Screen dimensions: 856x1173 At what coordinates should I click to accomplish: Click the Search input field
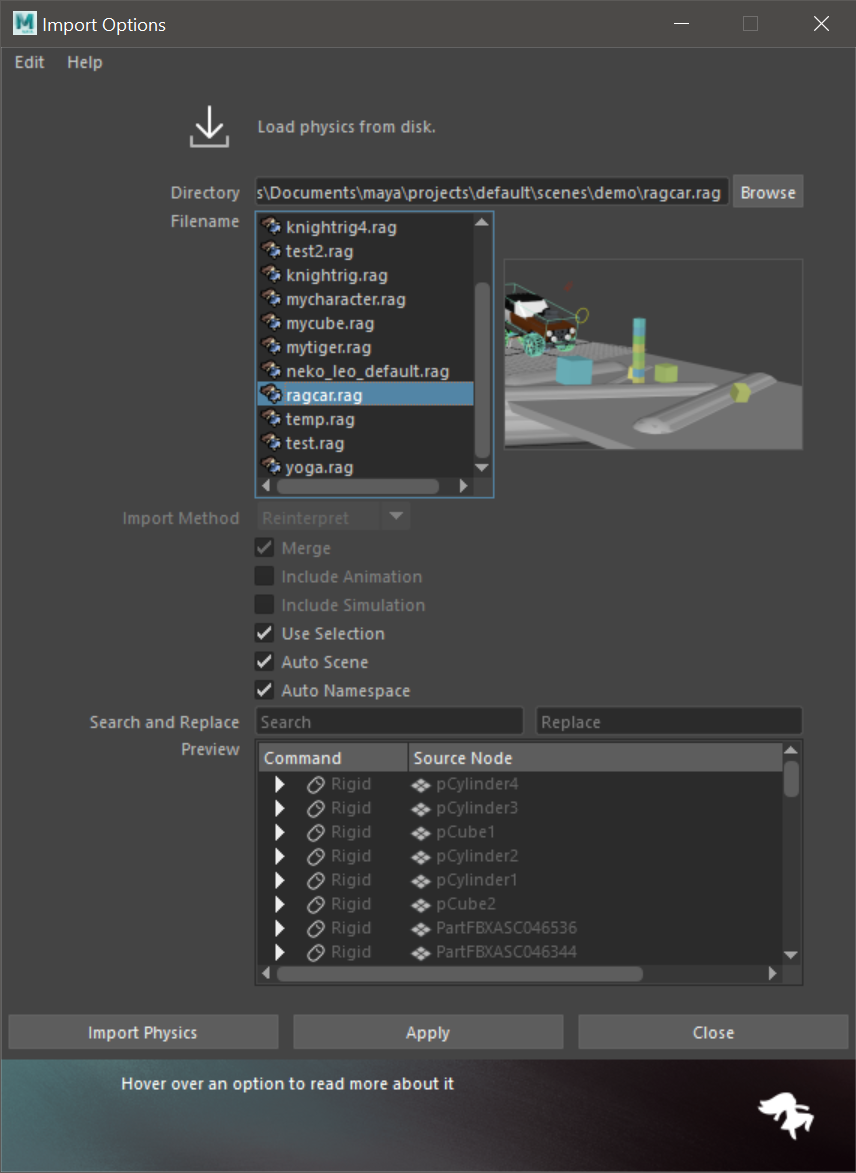389,722
